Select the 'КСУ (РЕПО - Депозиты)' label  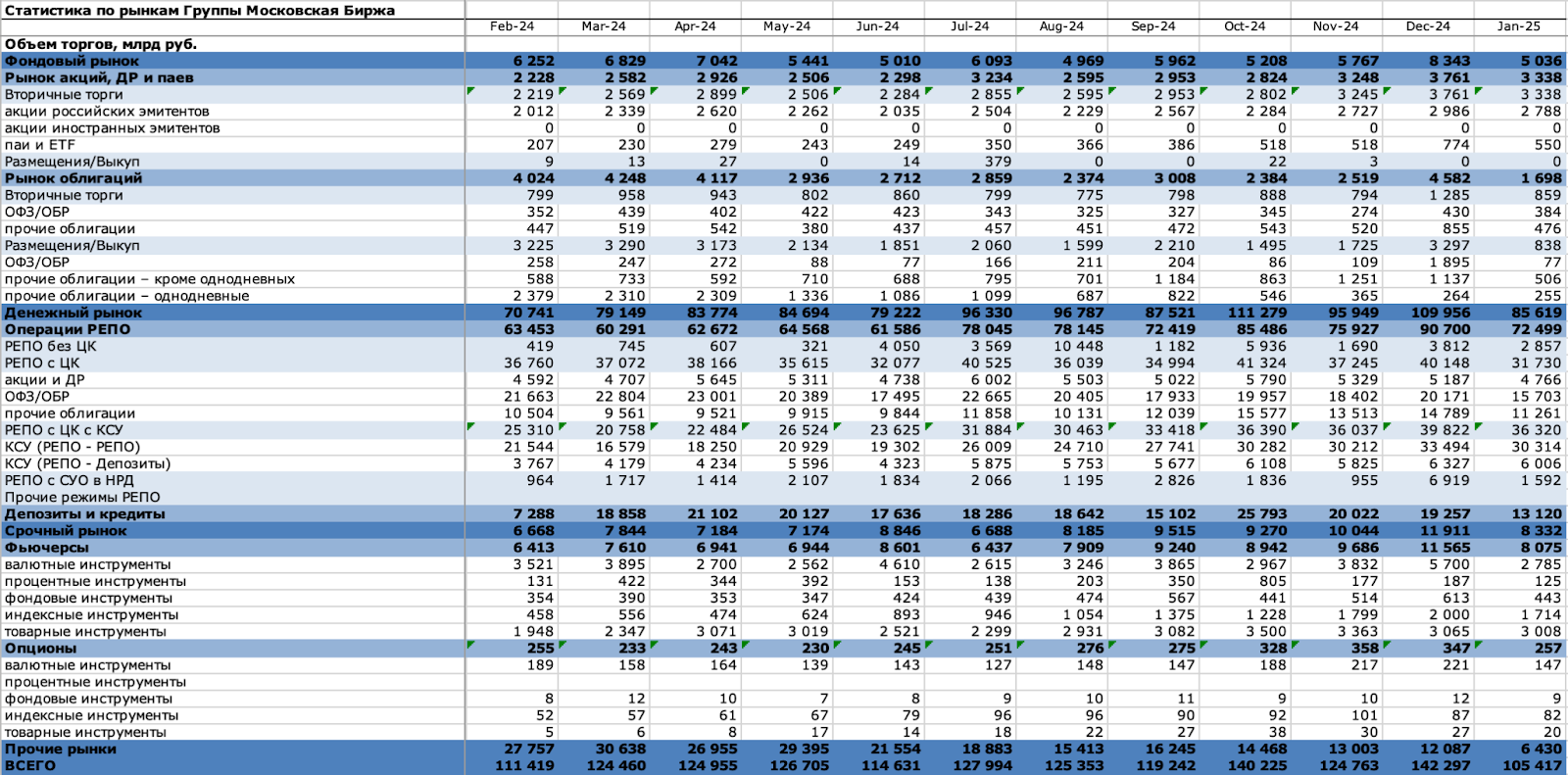pyautogui.click(x=87, y=463)
